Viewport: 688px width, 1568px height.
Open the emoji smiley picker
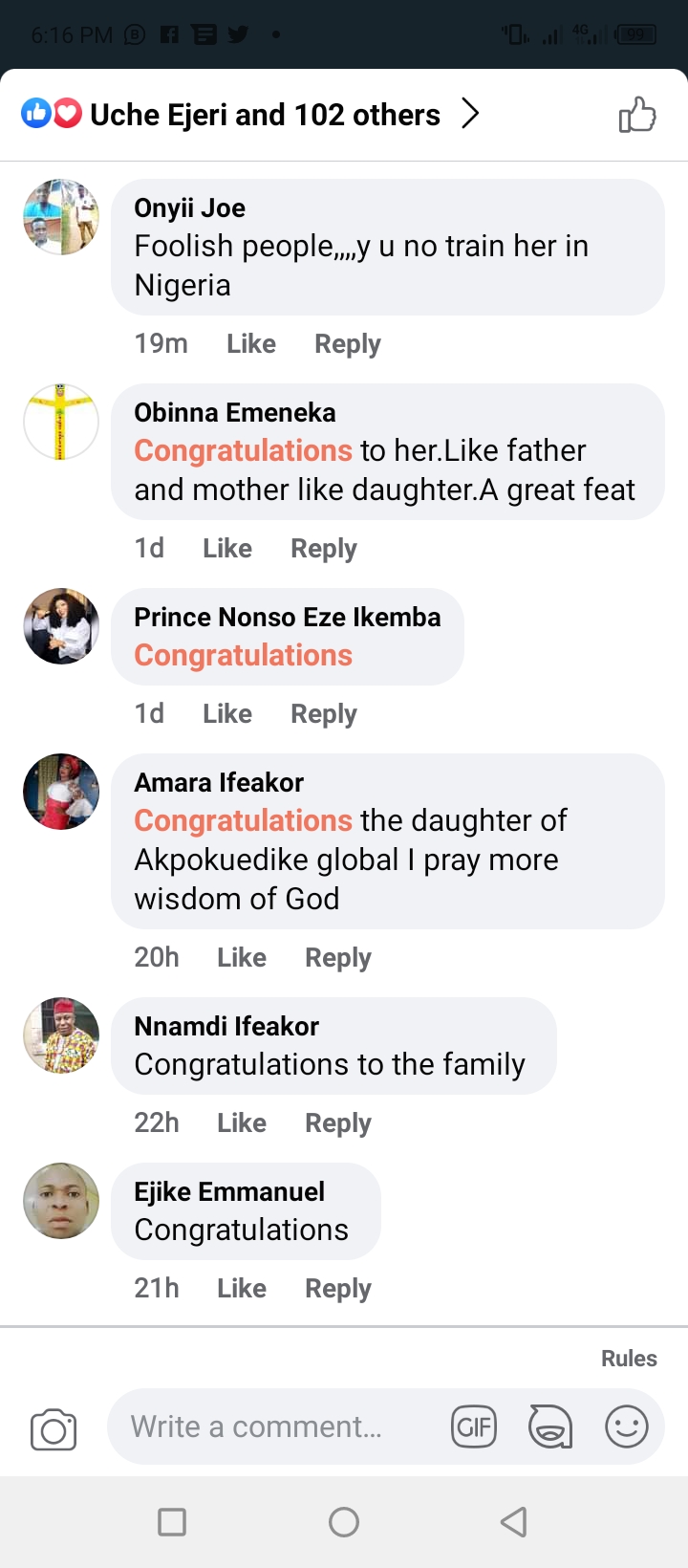click(x=627, y=1427)
